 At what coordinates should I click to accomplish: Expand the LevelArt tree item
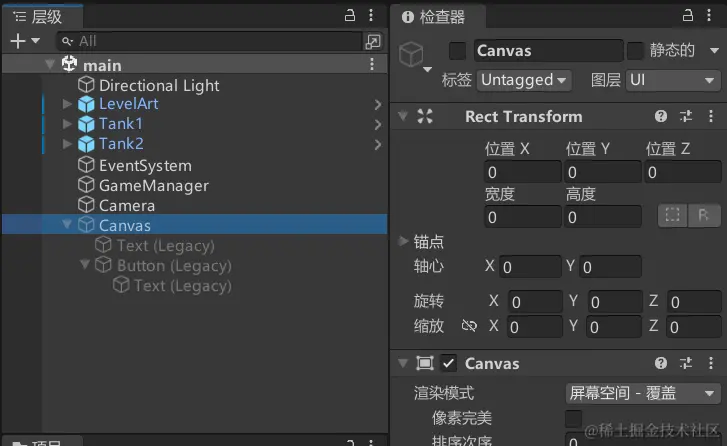click(67, 104)
